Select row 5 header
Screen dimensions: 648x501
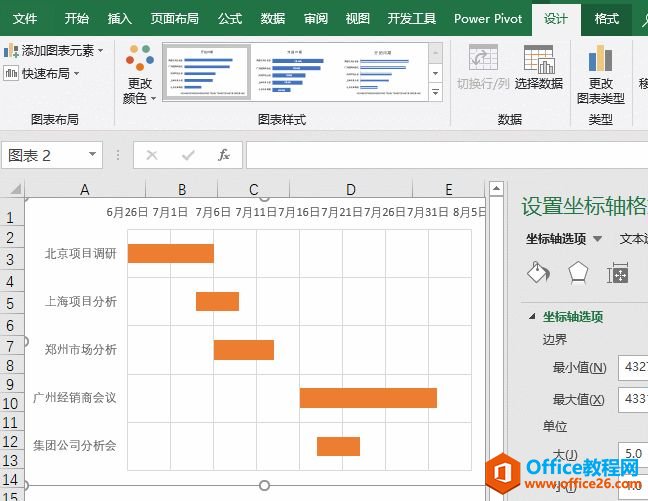(11, 304)
